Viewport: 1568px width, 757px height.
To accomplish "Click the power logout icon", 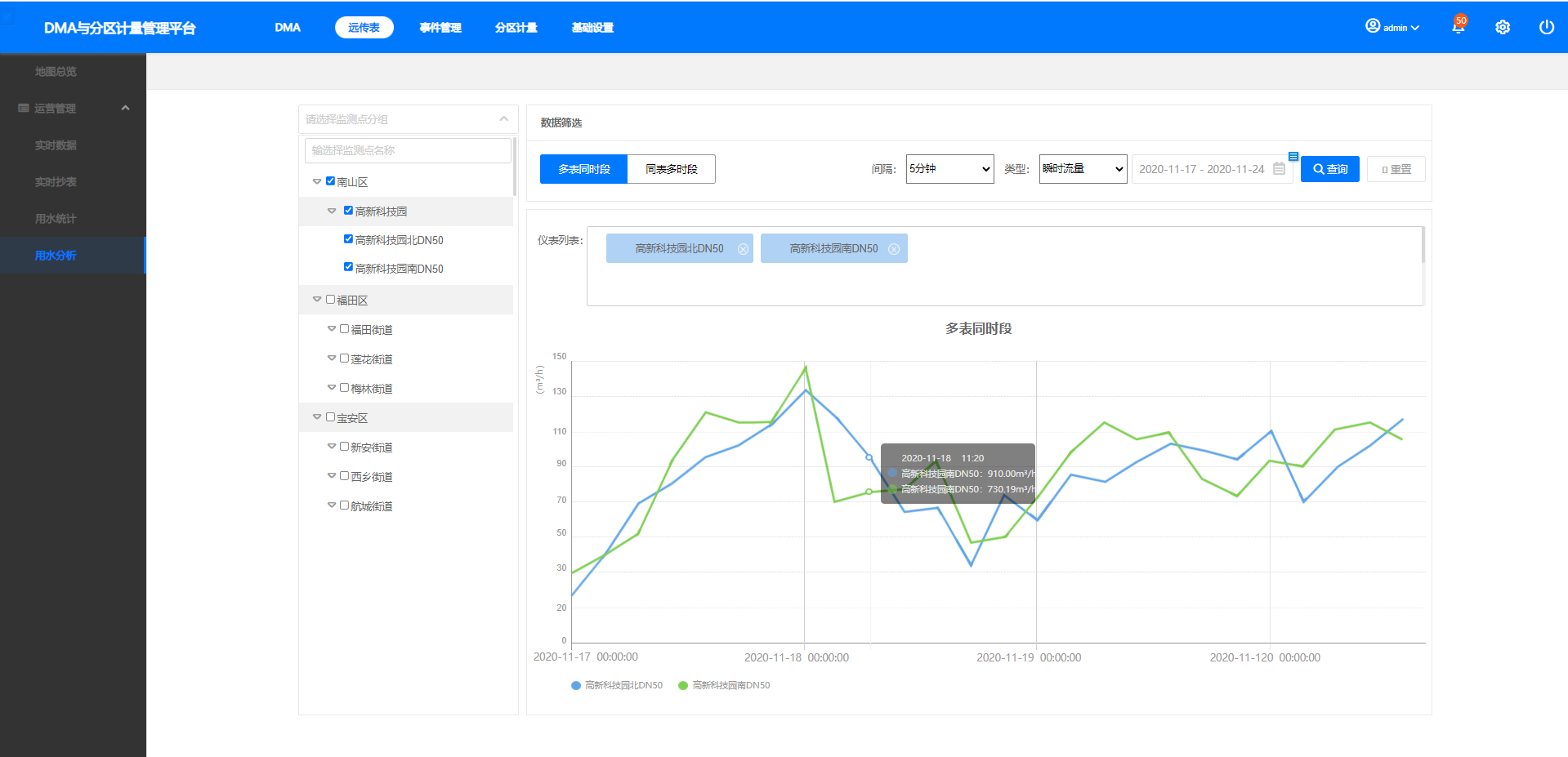I will [x=1547, y=27].
